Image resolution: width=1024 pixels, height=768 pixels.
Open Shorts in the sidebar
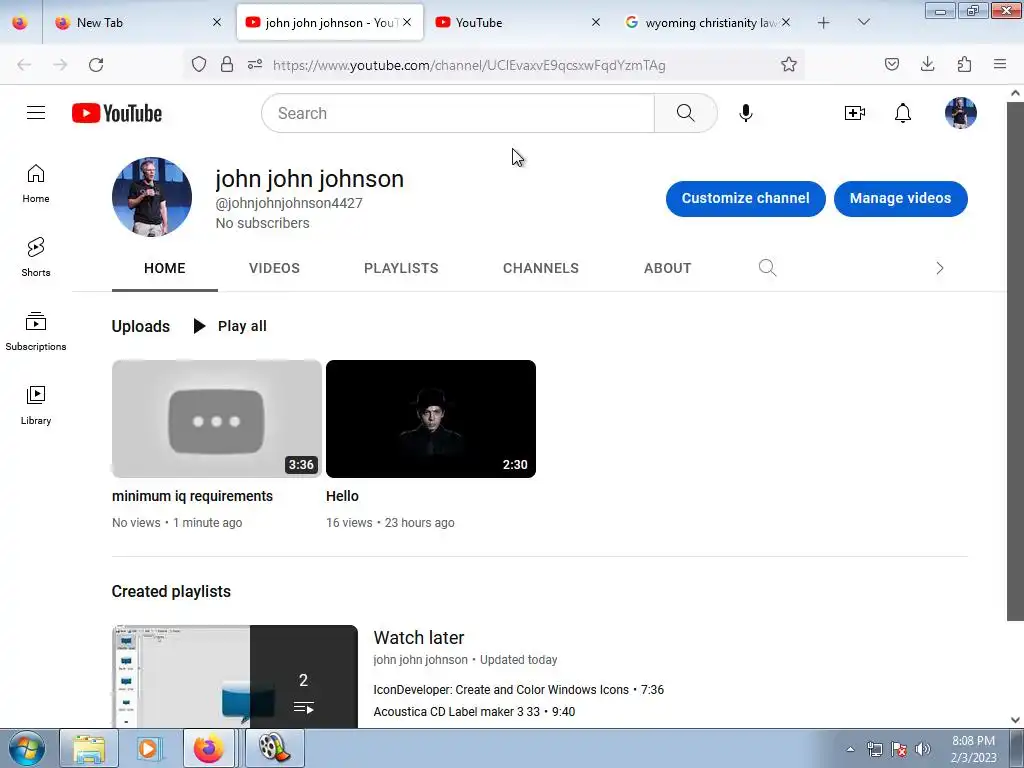tap(36, 257)
